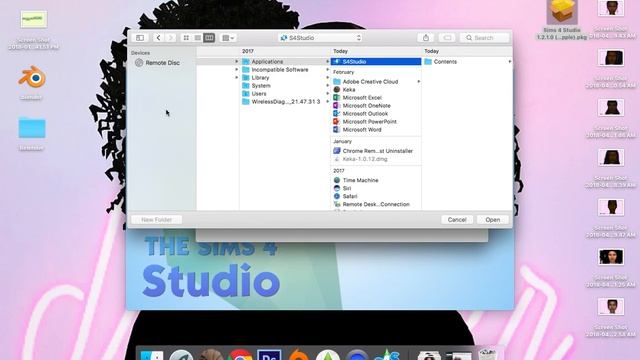Open the blue folder on the desktop
Screen dimensions: 640x360
32,128
